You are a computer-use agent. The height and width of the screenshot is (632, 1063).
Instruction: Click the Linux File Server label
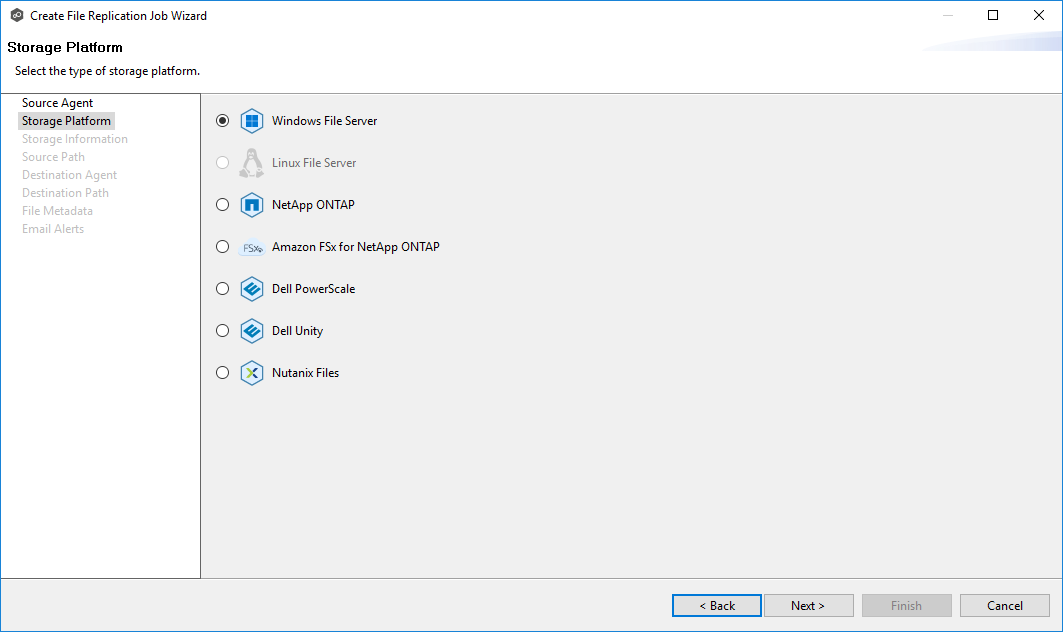coord(314,163)
